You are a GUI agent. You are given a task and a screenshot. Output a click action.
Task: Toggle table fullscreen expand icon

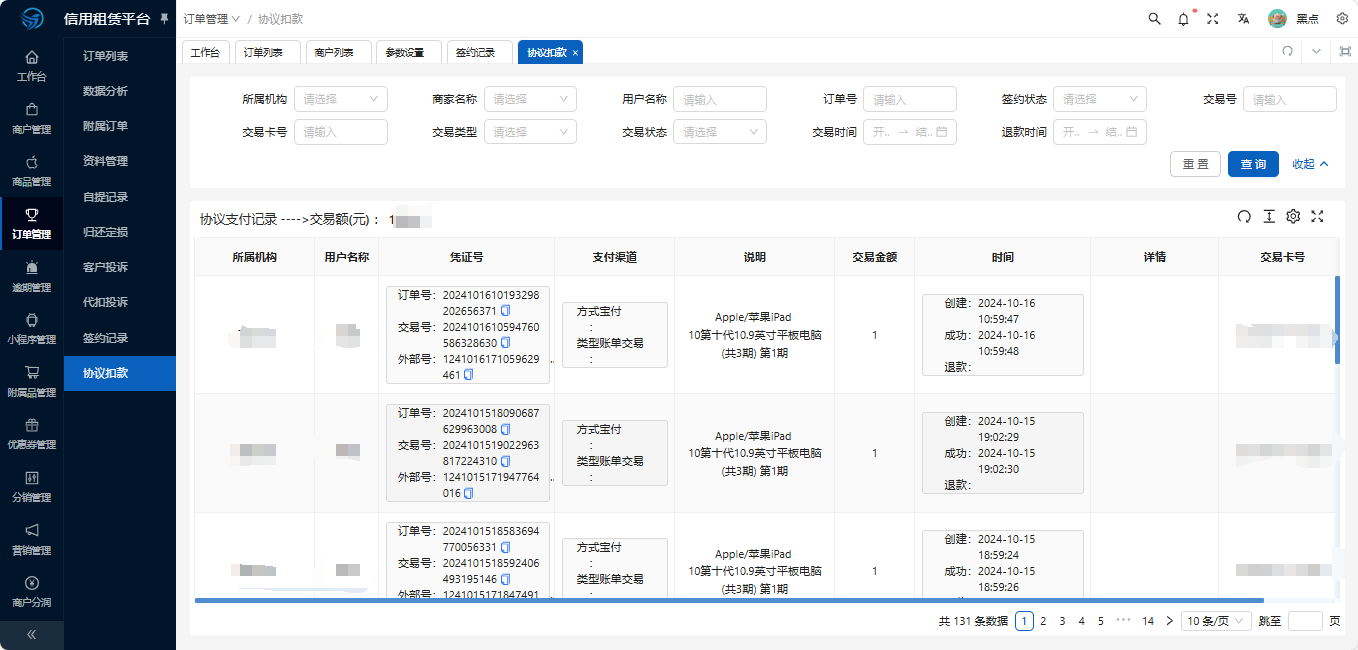point(1317,217)
